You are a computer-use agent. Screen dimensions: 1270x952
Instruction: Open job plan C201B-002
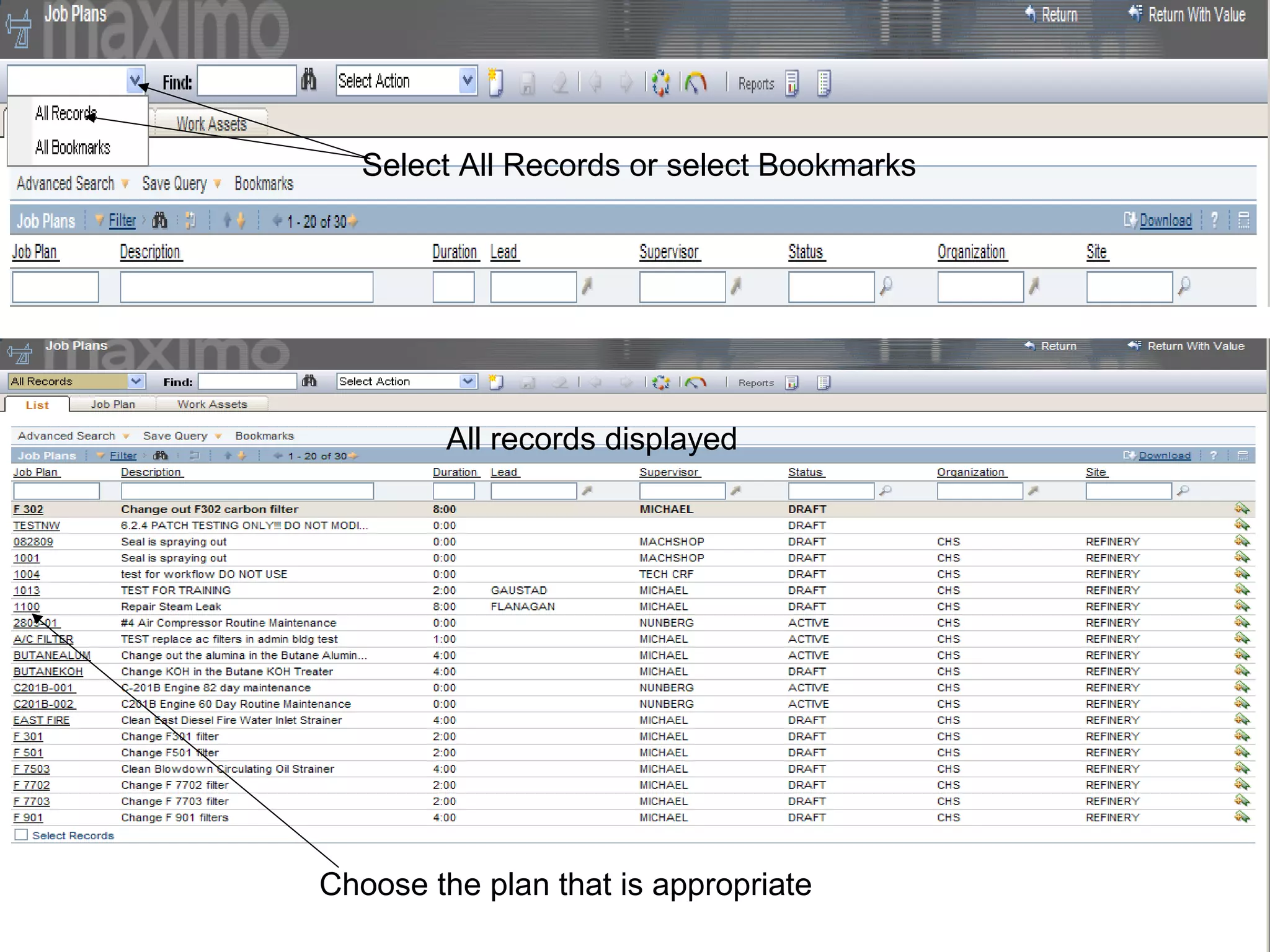44,704
